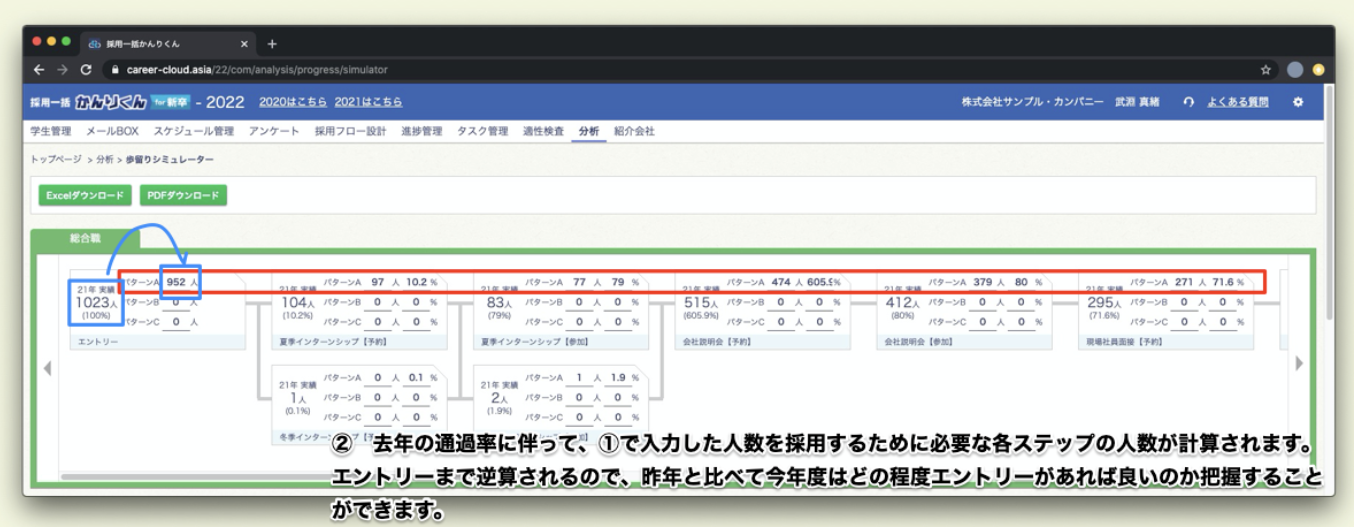Open the 2021はこちら link
The width and height of the screenshot is (1356, 532).
point(369,102)
